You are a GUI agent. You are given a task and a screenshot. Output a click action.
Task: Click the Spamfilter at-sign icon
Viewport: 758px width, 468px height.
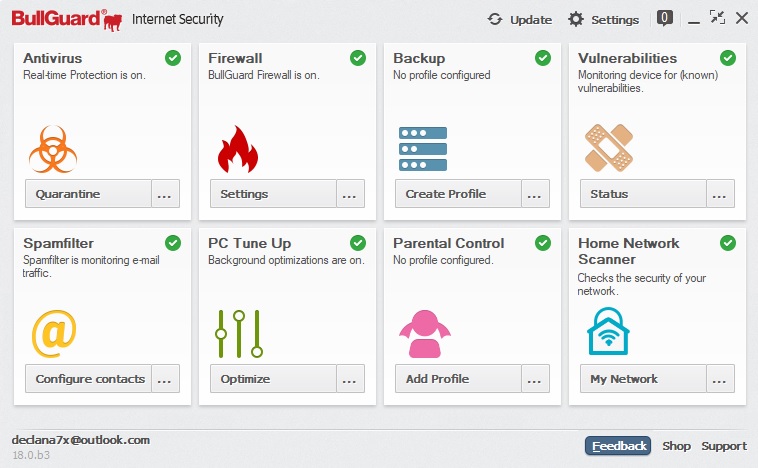pos(53,332)
